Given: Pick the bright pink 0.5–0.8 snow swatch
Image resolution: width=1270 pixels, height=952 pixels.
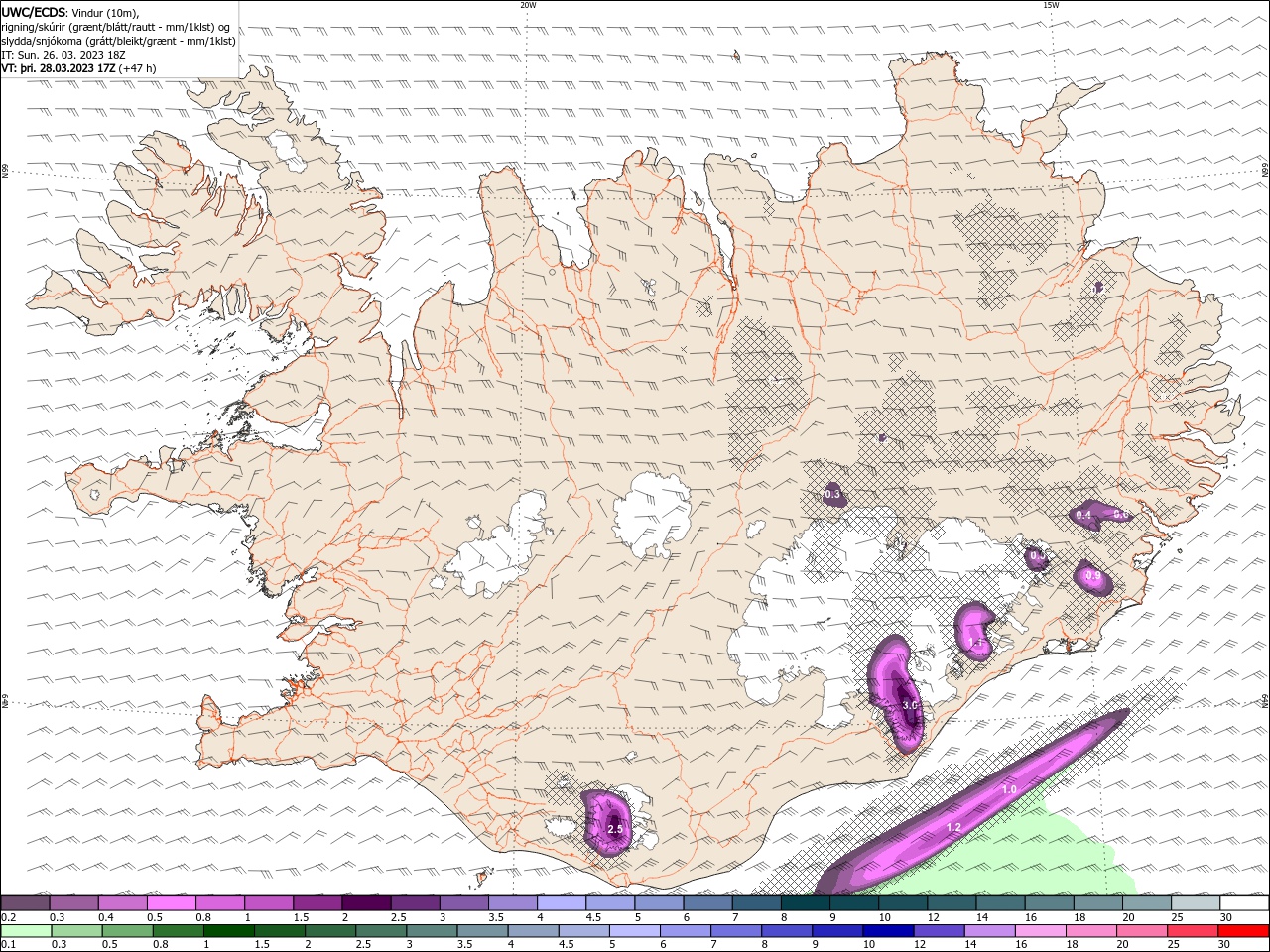Looking at the screenshot, I should coord(171,902).
